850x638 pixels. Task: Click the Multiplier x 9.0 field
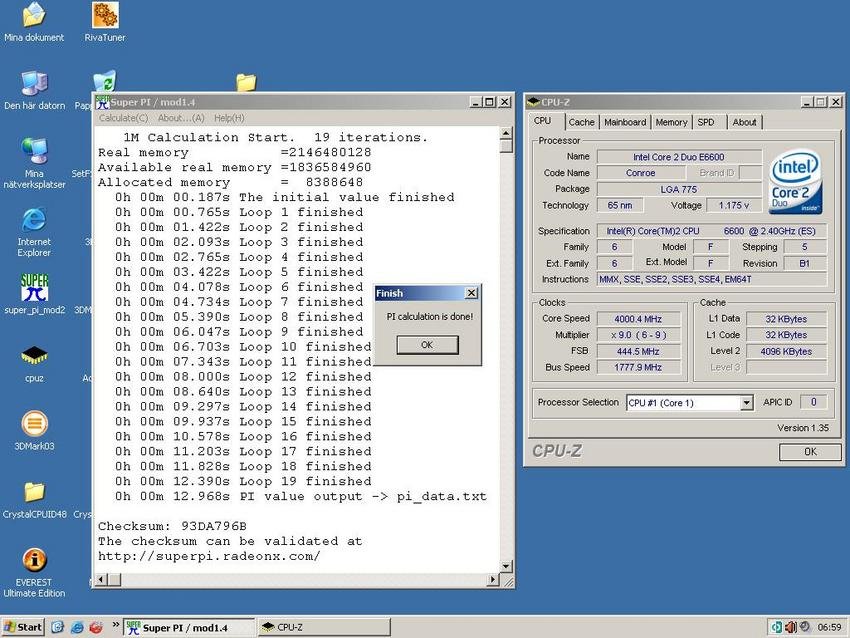point(638,335)
